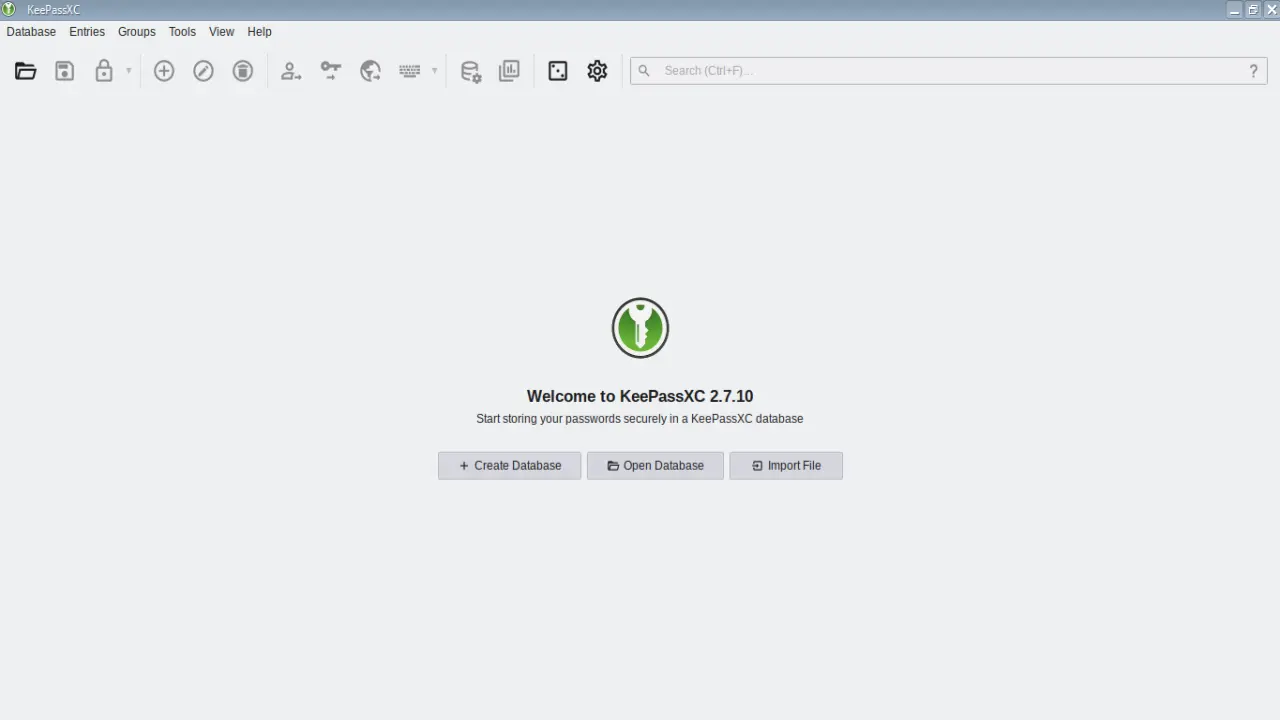This screenshot has width=1280, height=720.
Task: Open Database Reports toolbar icon
Action: (x=509, y=71)
